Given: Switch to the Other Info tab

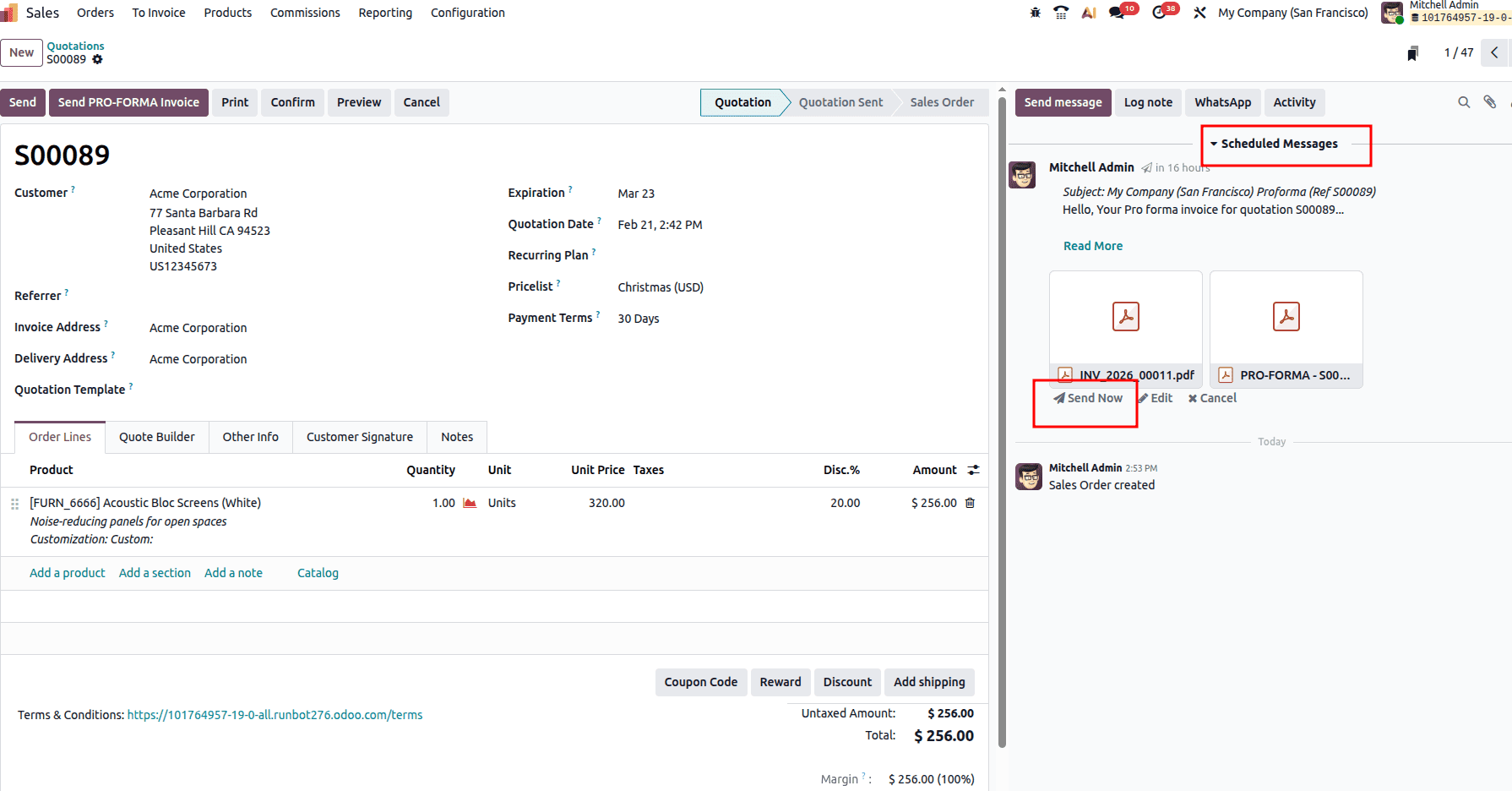Looking at the screenshot, I should click(251, 437).
